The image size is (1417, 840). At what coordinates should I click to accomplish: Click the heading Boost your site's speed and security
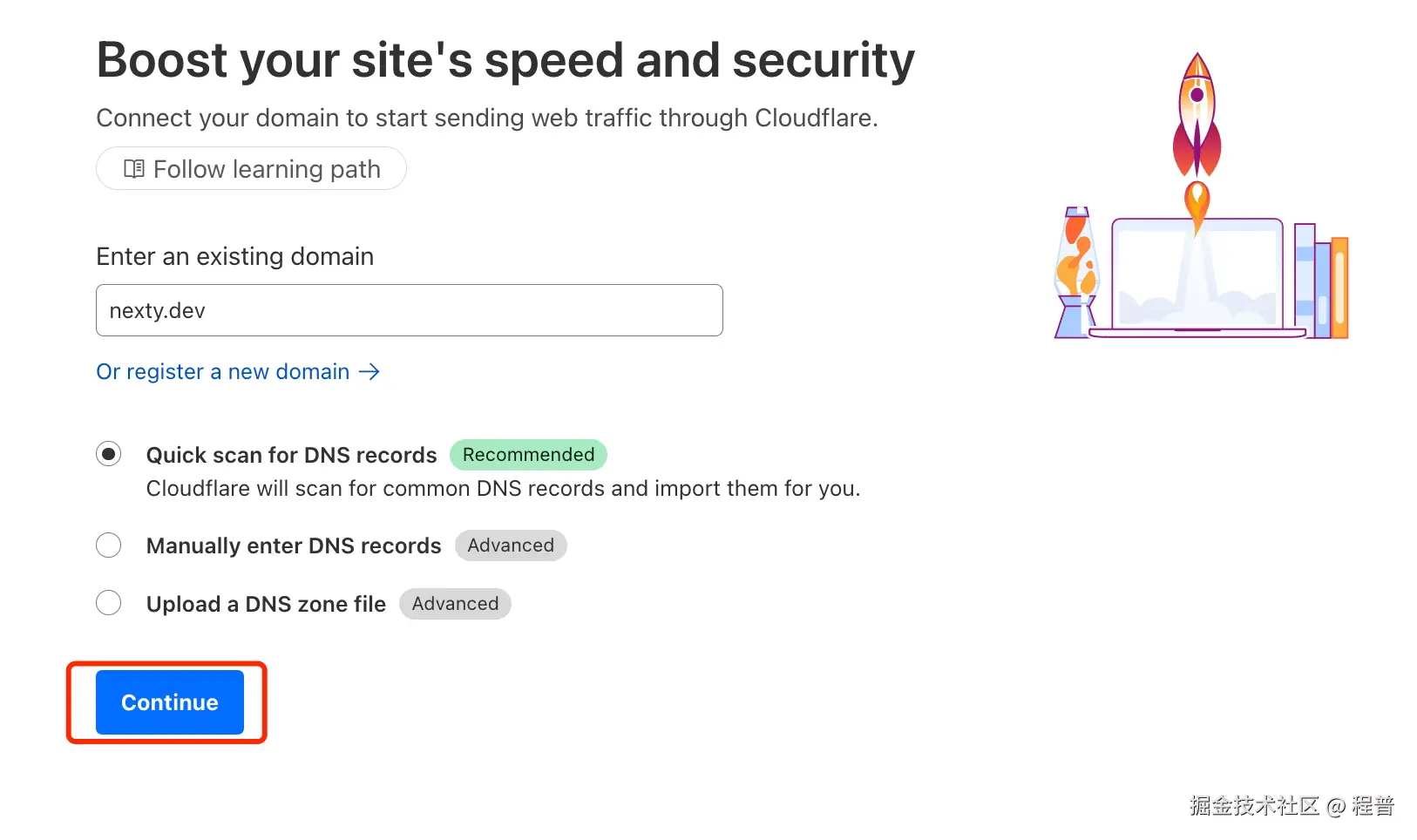click(x=505, y=59)
